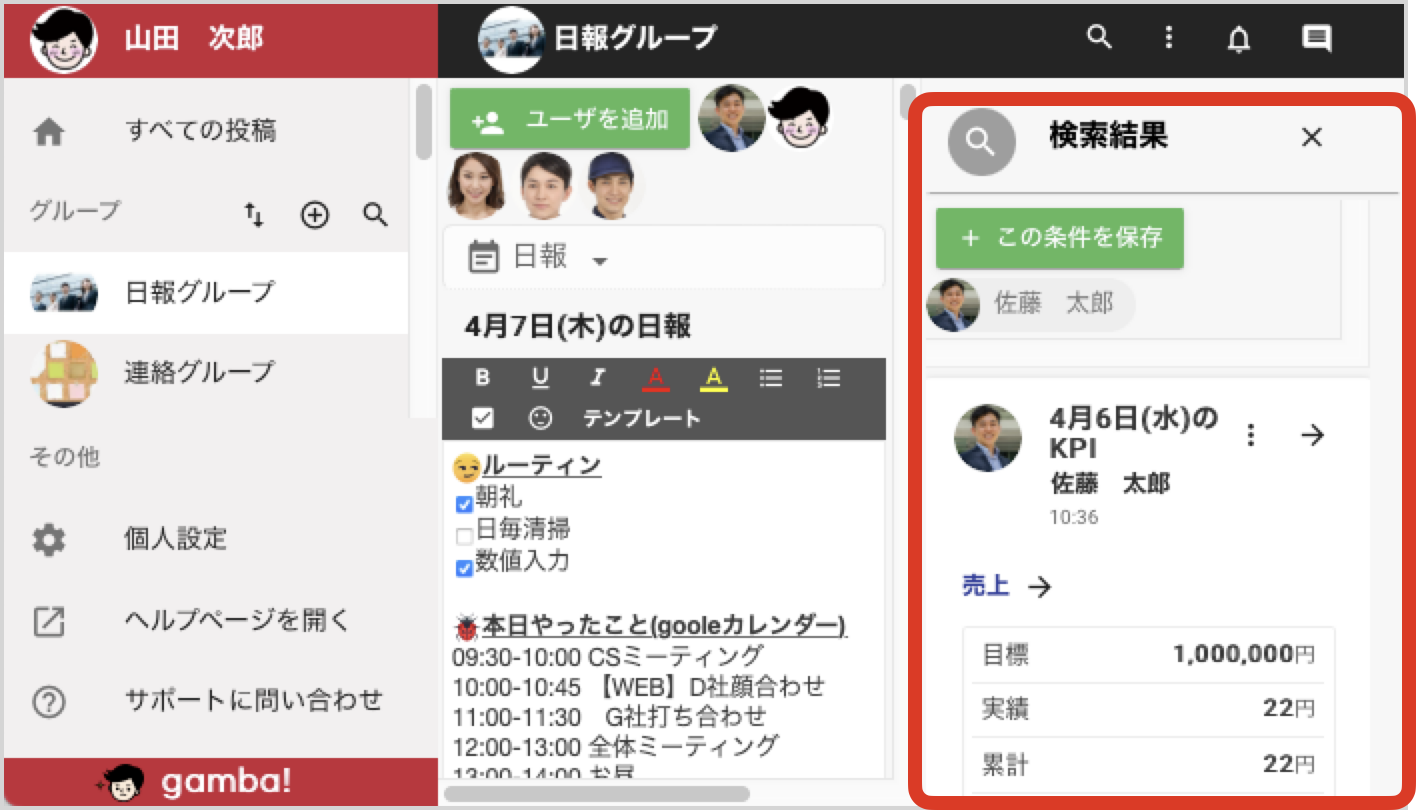Uncheck the 数値入力 checkbox

click(464, 568)
